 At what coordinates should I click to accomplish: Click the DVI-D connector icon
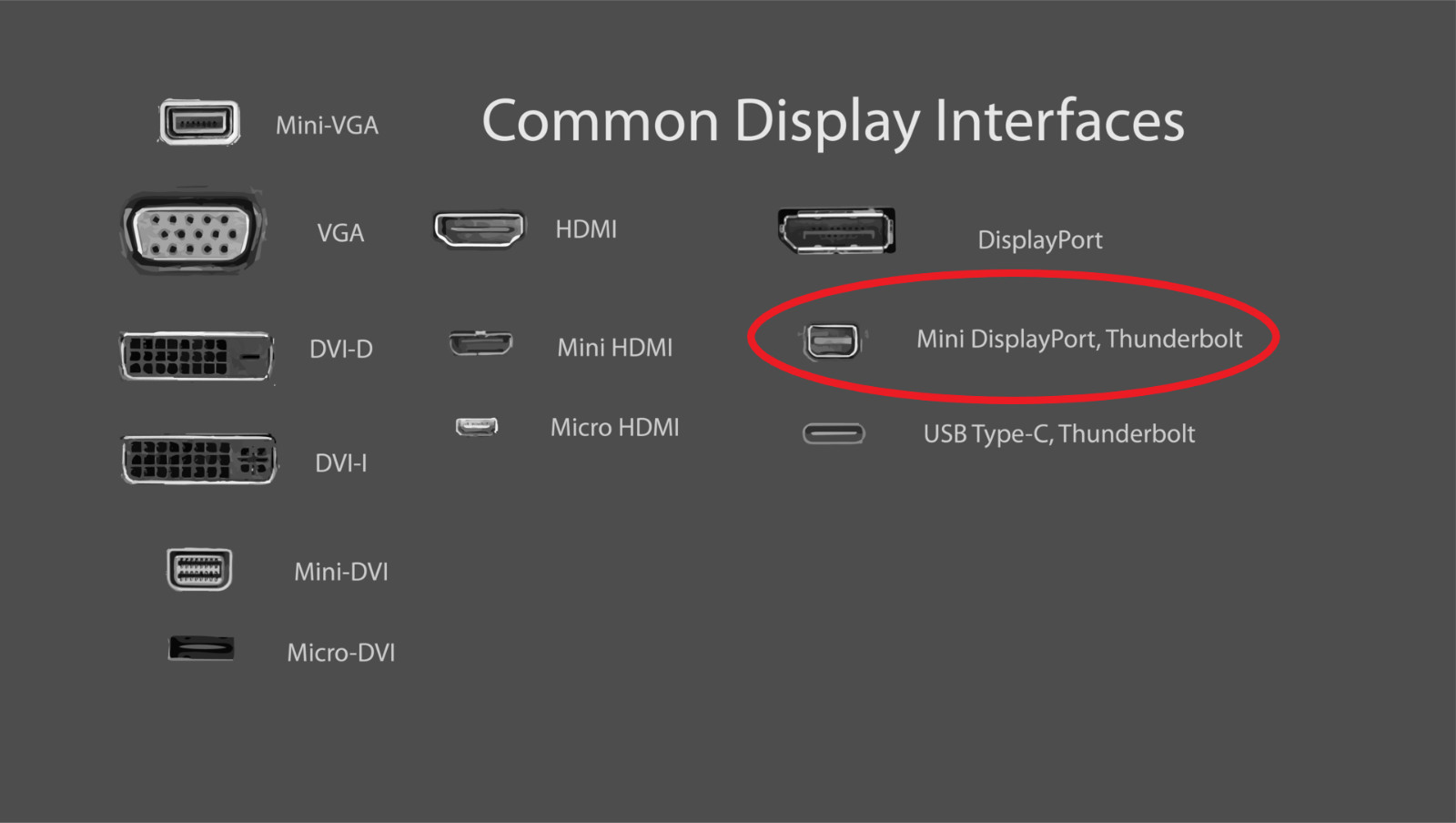click(197, 355)
